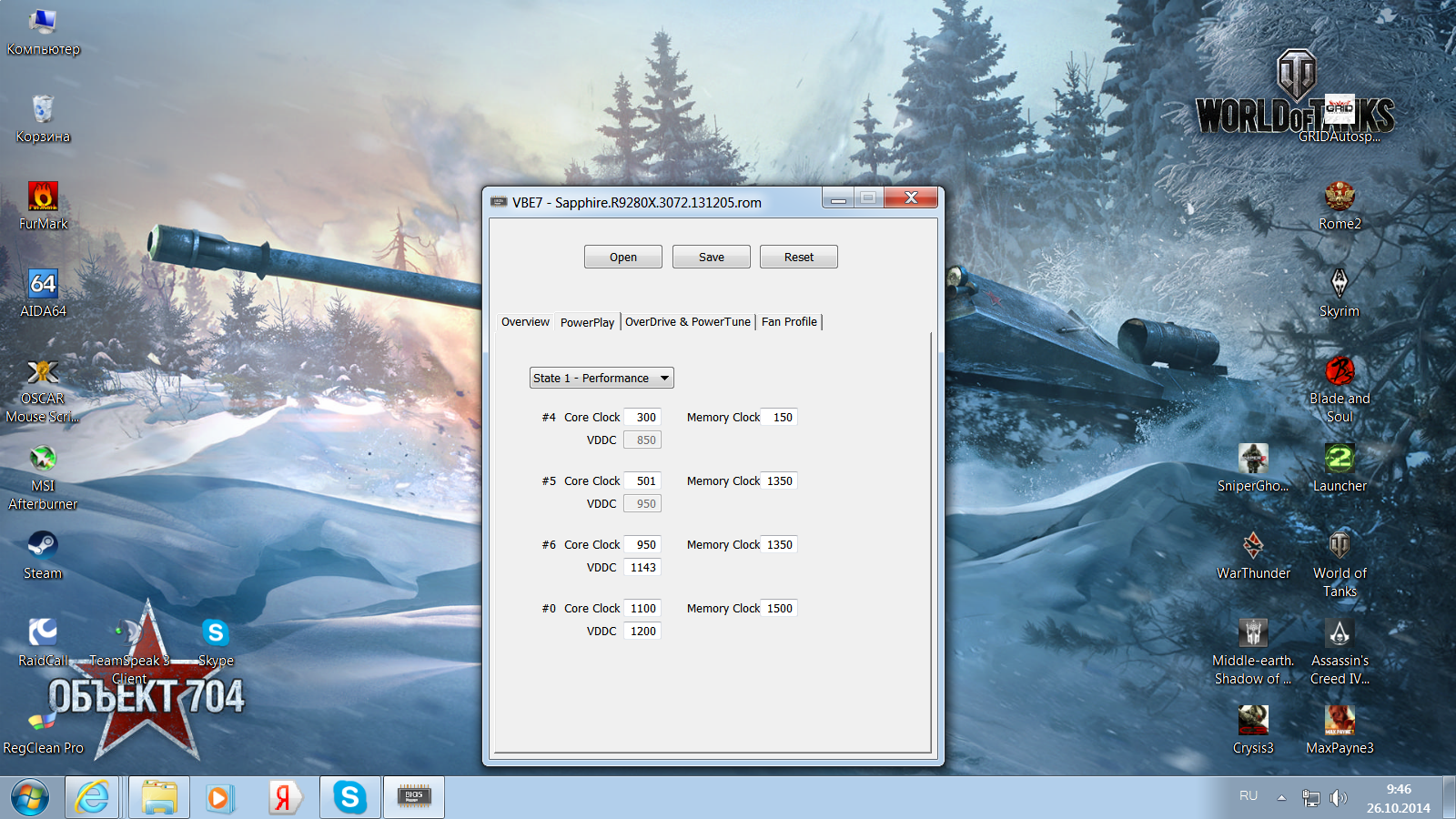Open the clock showing 9:46
This screenshot has width=1456, height=819.
coord(1399,798)
